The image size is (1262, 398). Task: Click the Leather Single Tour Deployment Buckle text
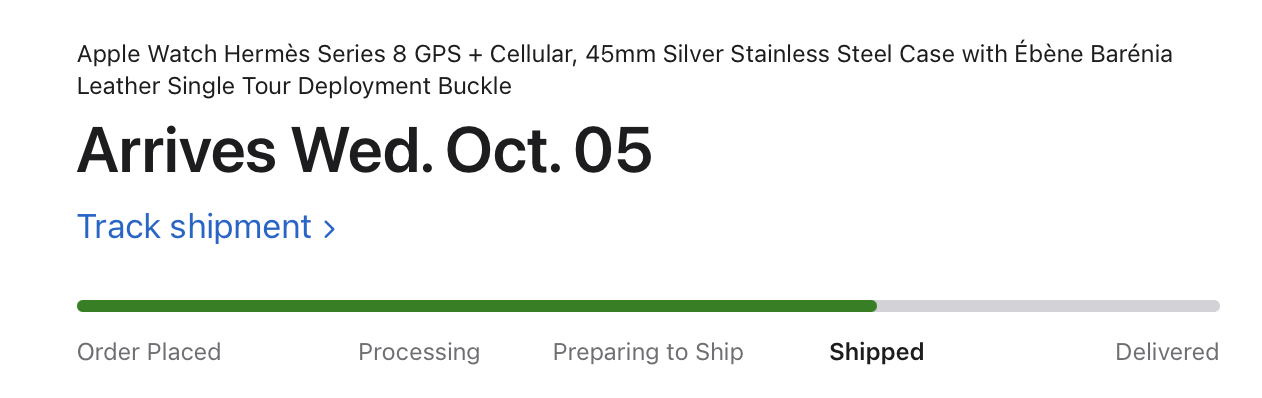[x=294, y=86]
